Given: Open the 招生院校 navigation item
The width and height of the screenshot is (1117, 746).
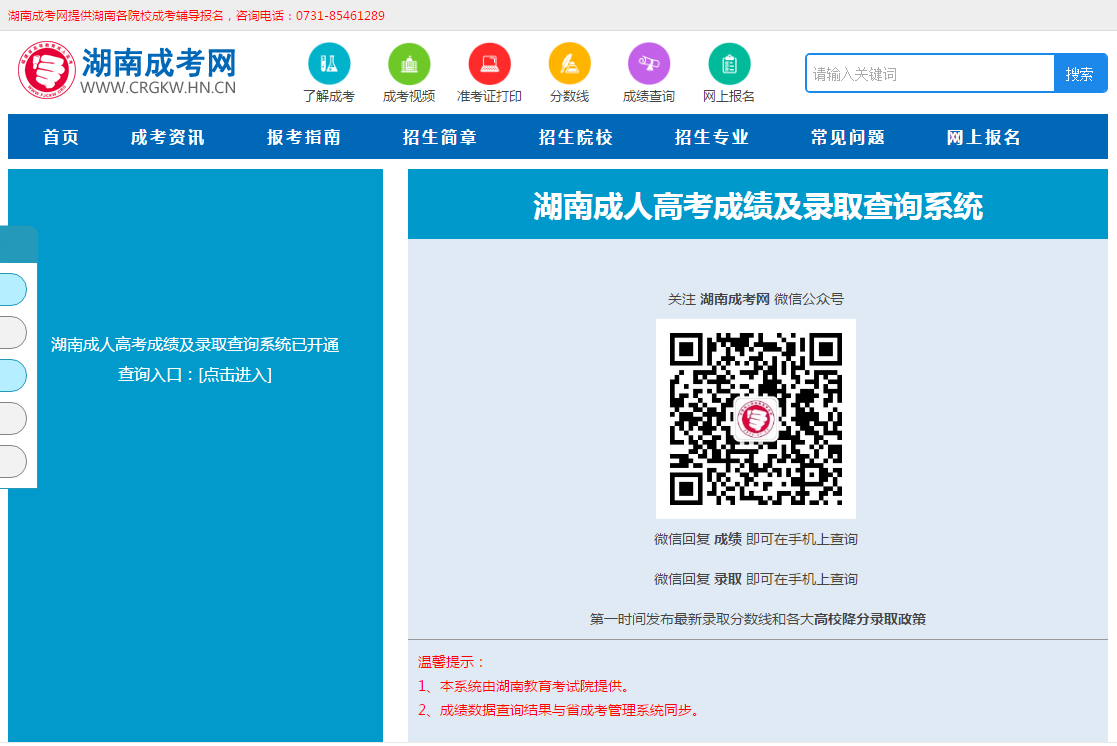Looking at the screenshot, I should 576,137.
